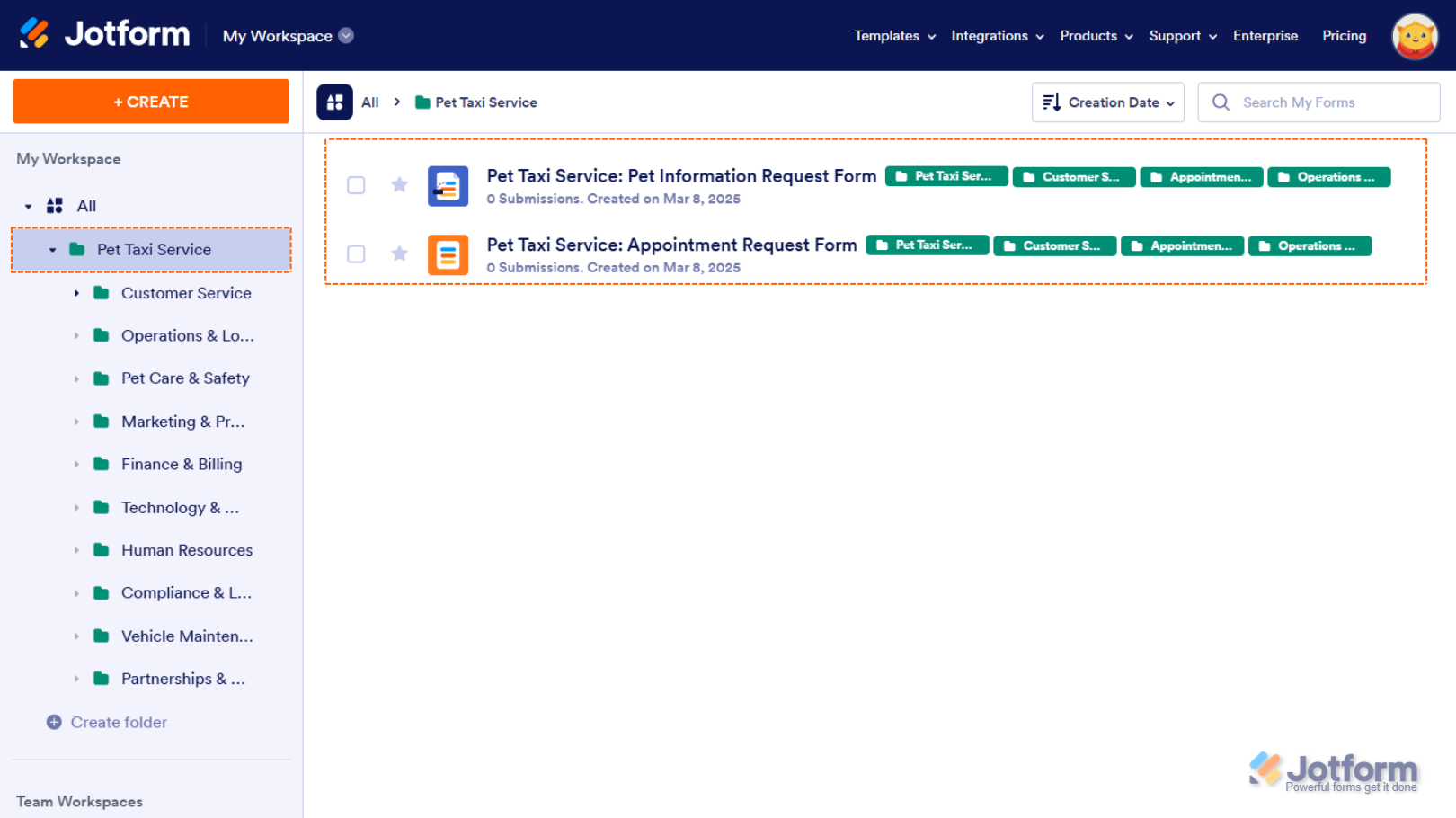Expand the Vehicle Mainten... folder arrow
This screenshot has height=818, width=1456.
(76, 636)
